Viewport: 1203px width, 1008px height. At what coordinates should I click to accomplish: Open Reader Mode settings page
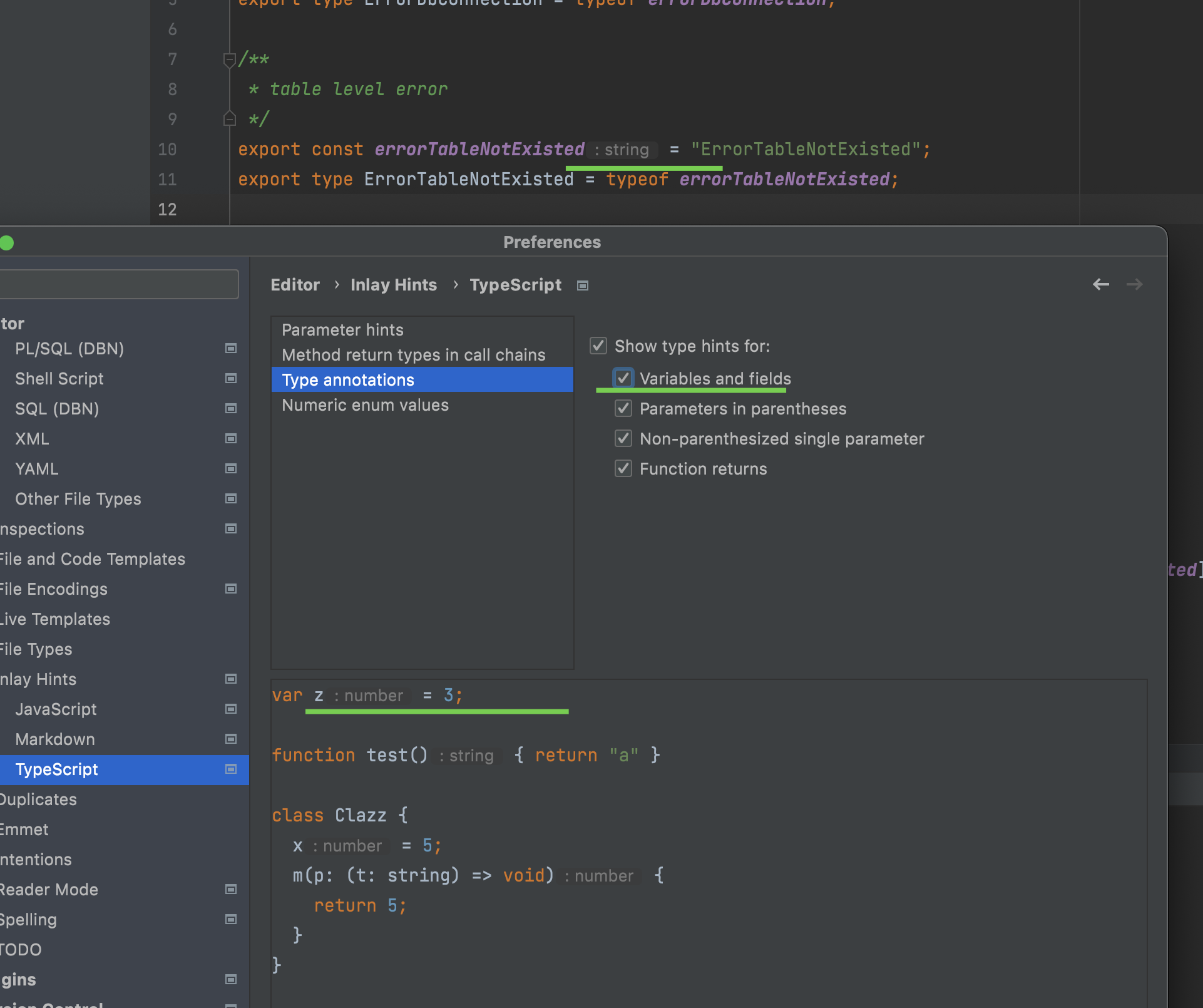(x=49, y=890)
